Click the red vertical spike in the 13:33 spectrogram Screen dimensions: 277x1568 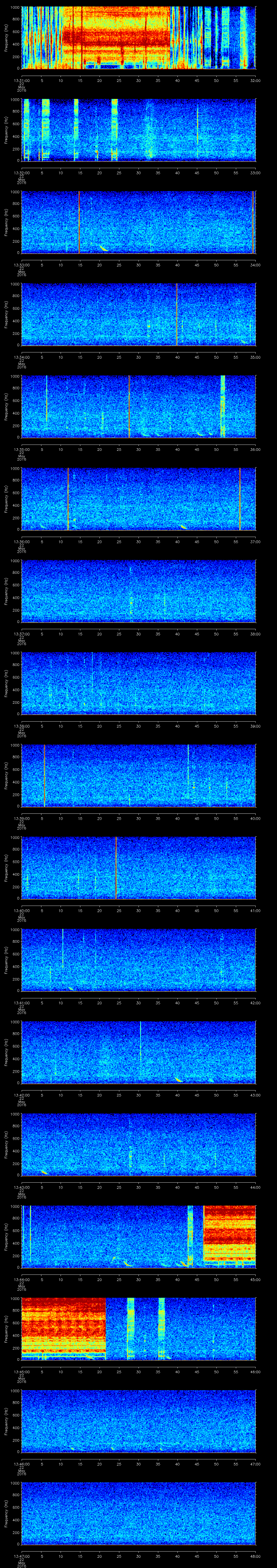click(79, 222)
